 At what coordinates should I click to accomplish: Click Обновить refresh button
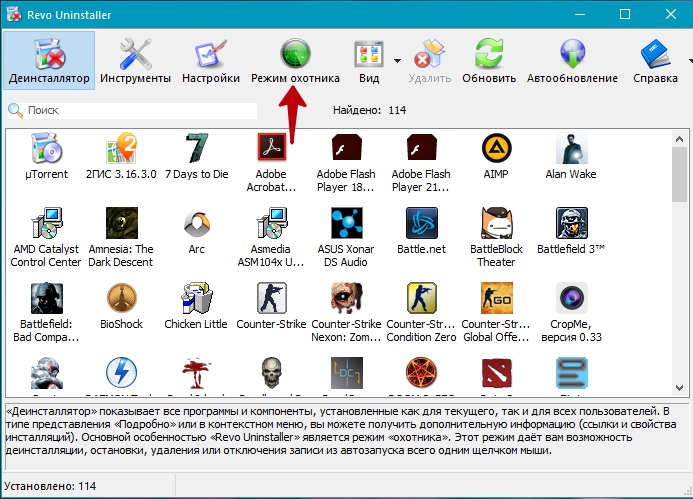[x=489, y=60]
